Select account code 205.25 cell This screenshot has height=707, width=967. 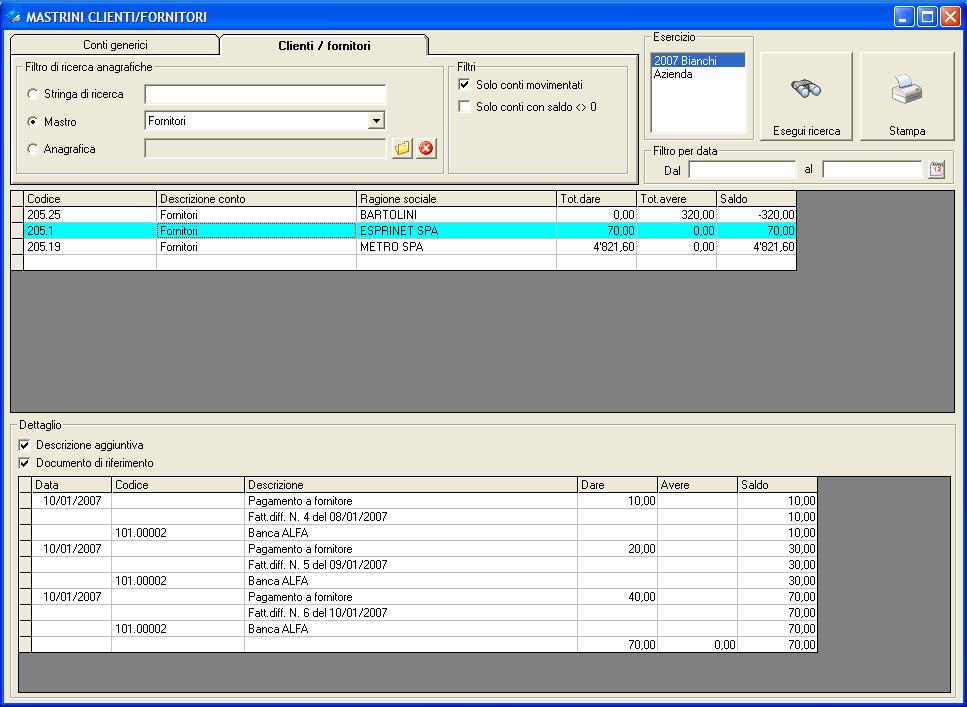coord(90,215)
